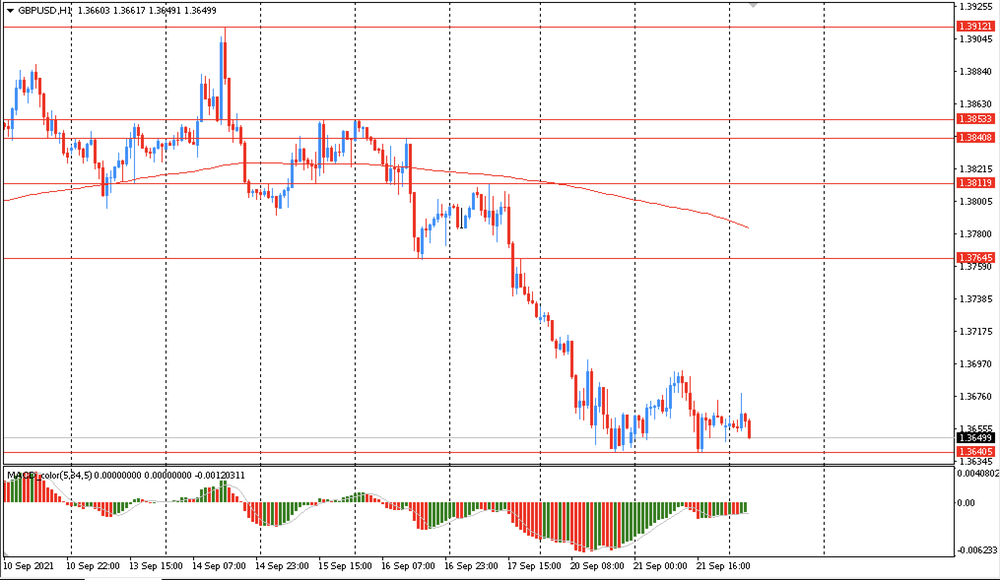Select the 17 Sep 15:00 time label
1000x580 pixels.
click(x=534, y=566)
